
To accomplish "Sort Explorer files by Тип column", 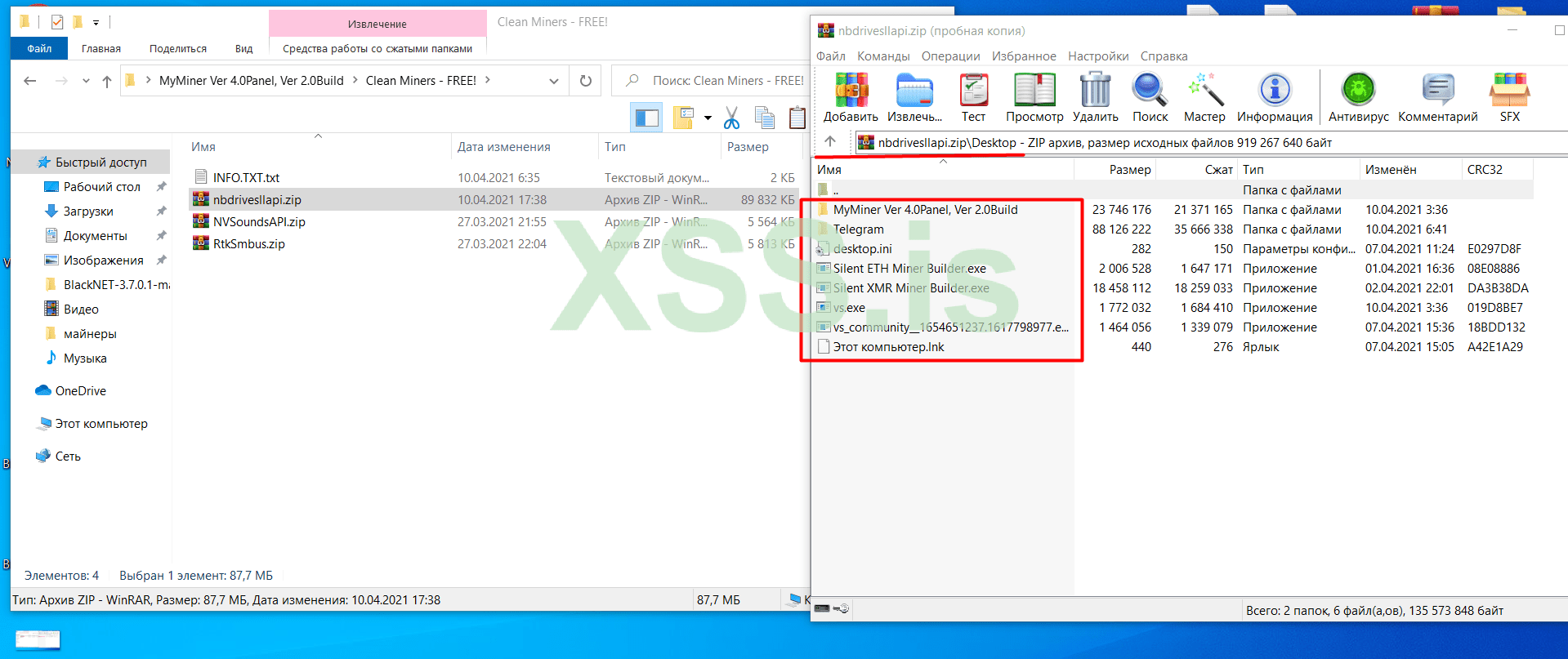I will (659, 147).
